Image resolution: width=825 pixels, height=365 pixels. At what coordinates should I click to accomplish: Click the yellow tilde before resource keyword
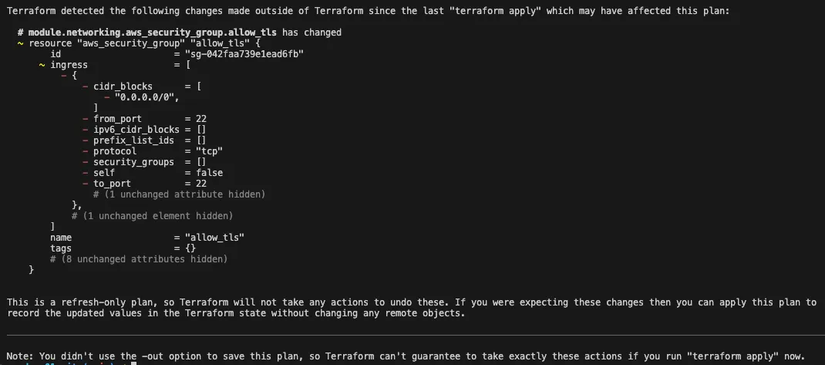click(21, 44)
